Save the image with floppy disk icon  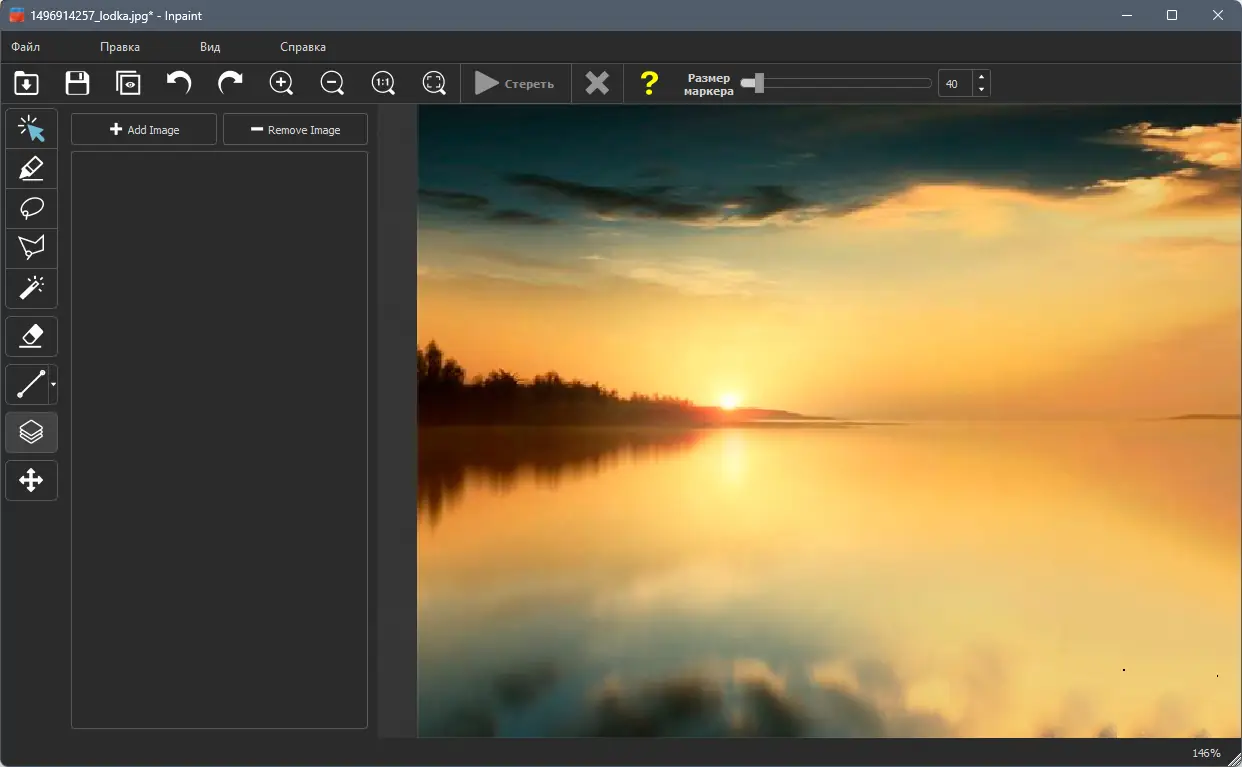click(x=77, y=83)
